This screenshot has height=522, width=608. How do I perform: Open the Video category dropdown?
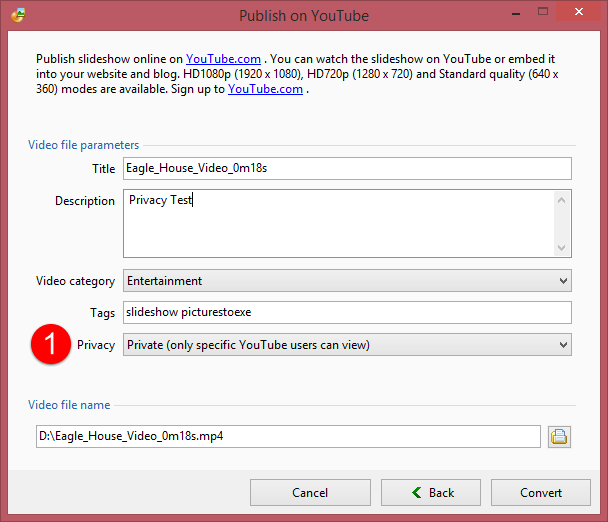[347, 280]
